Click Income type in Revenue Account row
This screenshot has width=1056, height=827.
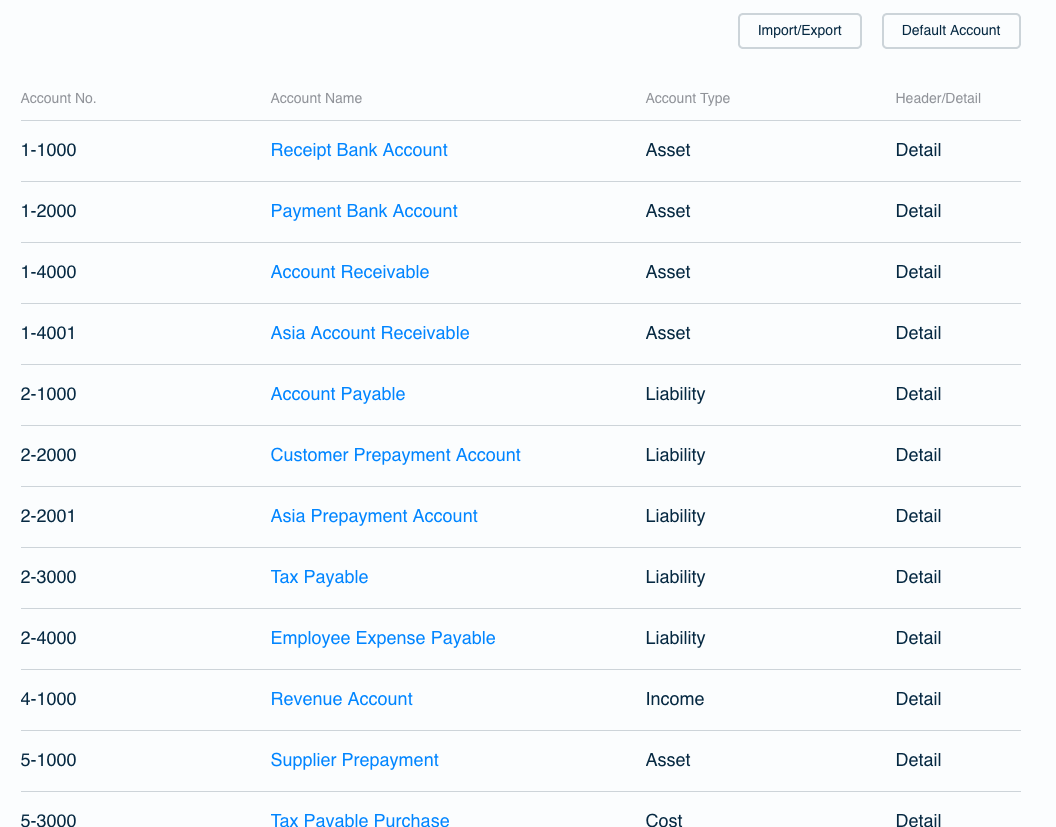coord(675,699)
